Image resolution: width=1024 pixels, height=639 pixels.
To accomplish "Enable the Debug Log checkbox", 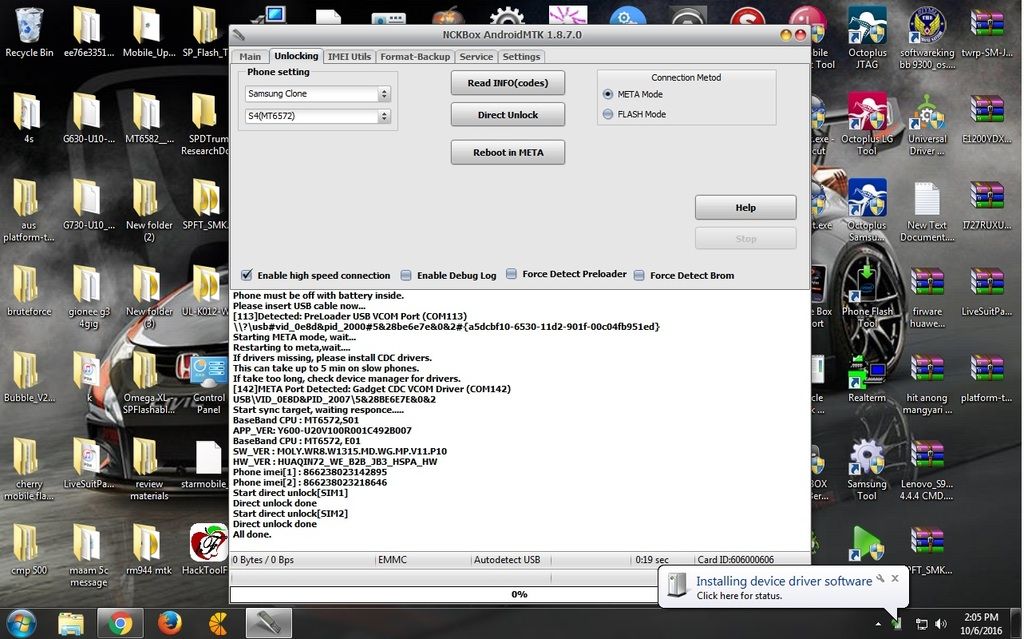I will pyautogui.click(x=406, y=275).
